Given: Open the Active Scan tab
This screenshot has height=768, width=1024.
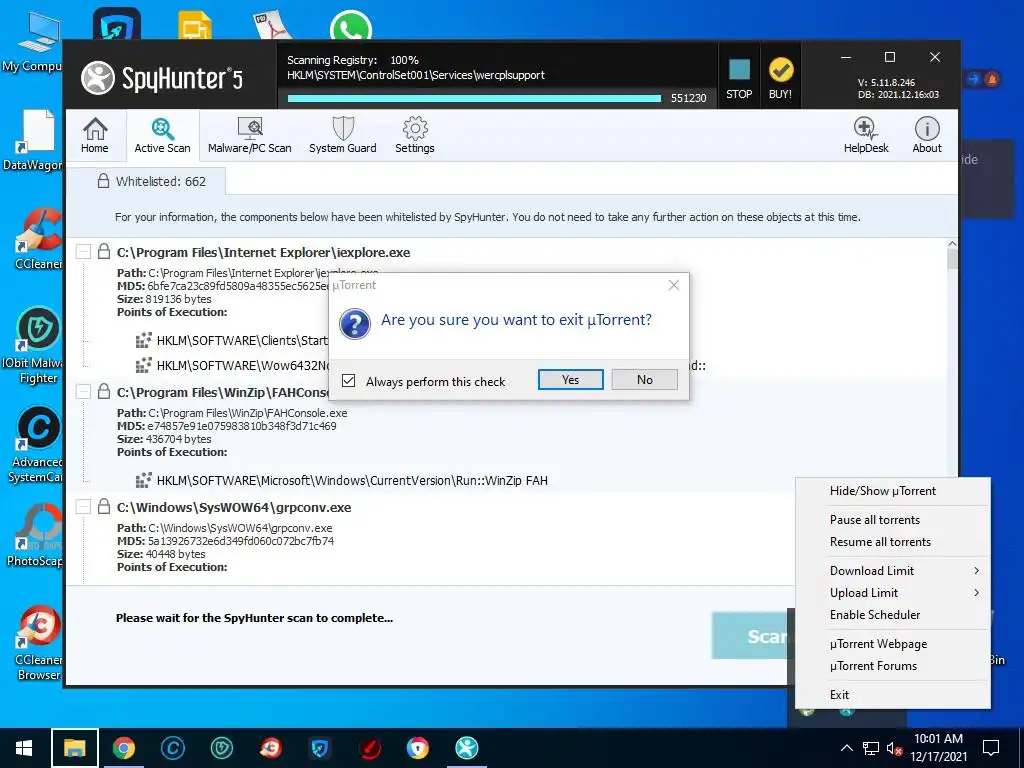Looking at the screenshot, I should tap(163, 135).
